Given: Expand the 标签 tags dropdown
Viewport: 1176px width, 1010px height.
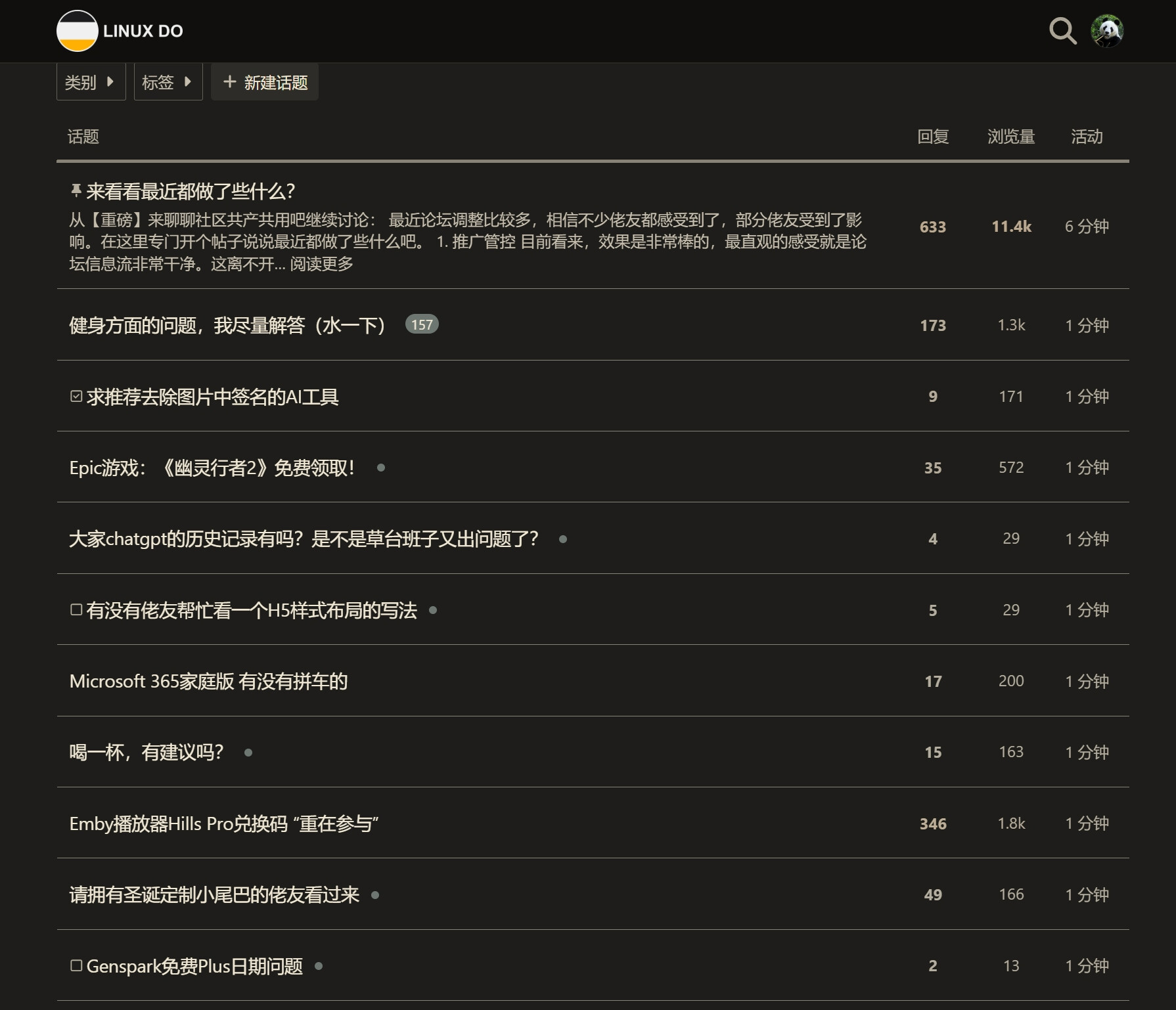Looking at the screenshot, I should click(168, 82).
